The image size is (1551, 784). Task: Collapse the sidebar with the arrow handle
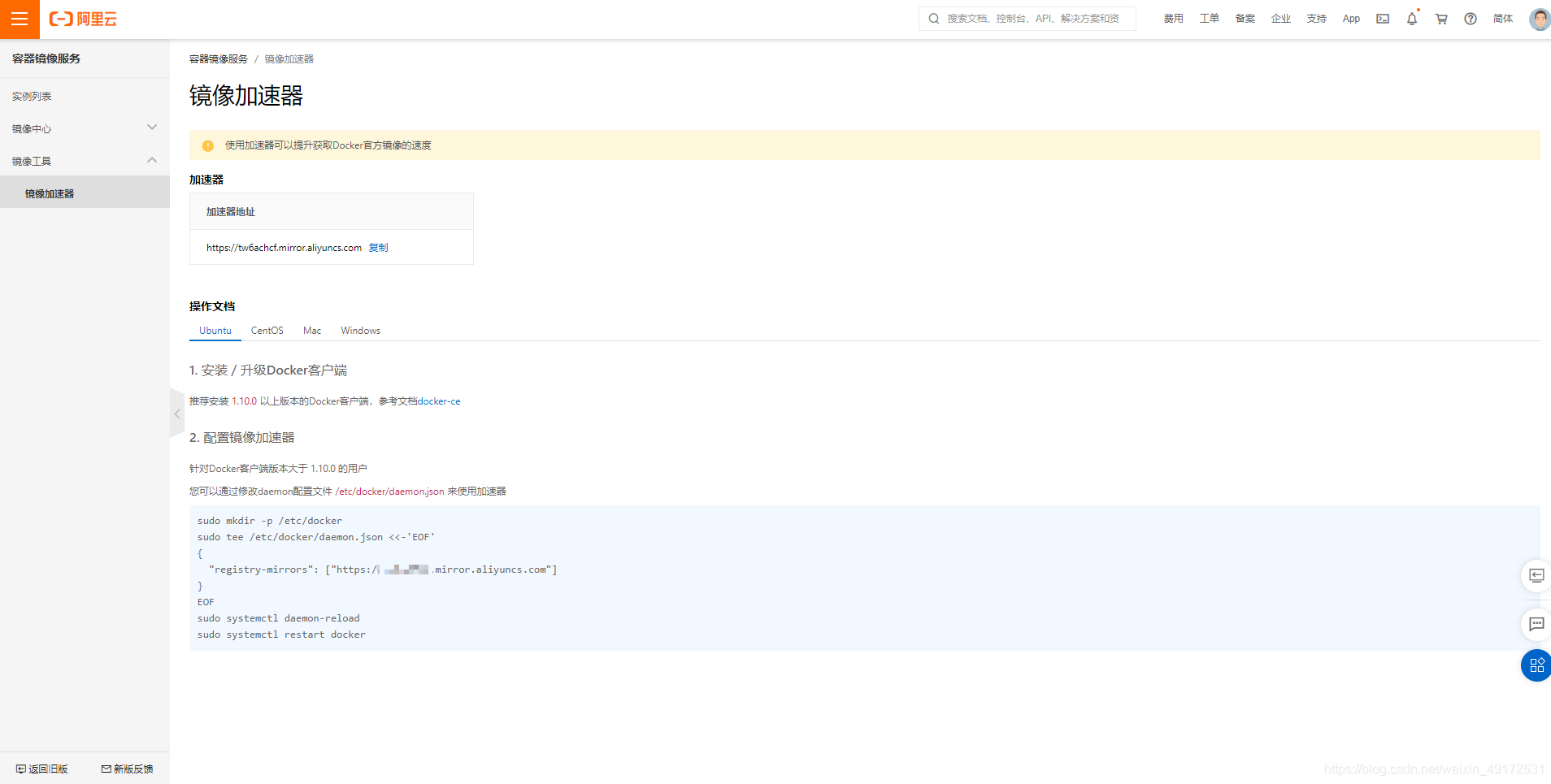(177, 414)
